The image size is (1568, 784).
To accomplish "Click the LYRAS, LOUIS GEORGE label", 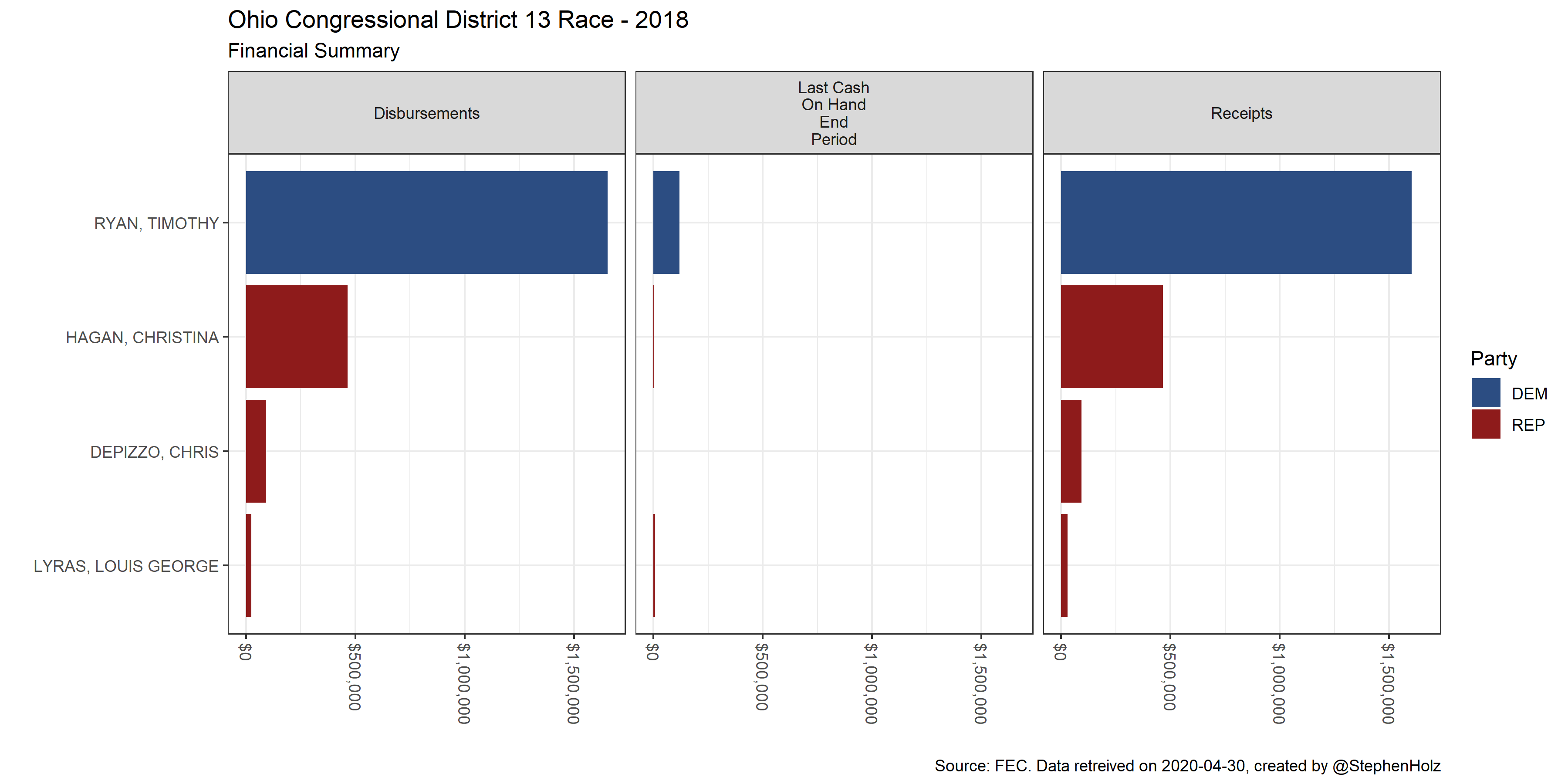I will (125, 566).
